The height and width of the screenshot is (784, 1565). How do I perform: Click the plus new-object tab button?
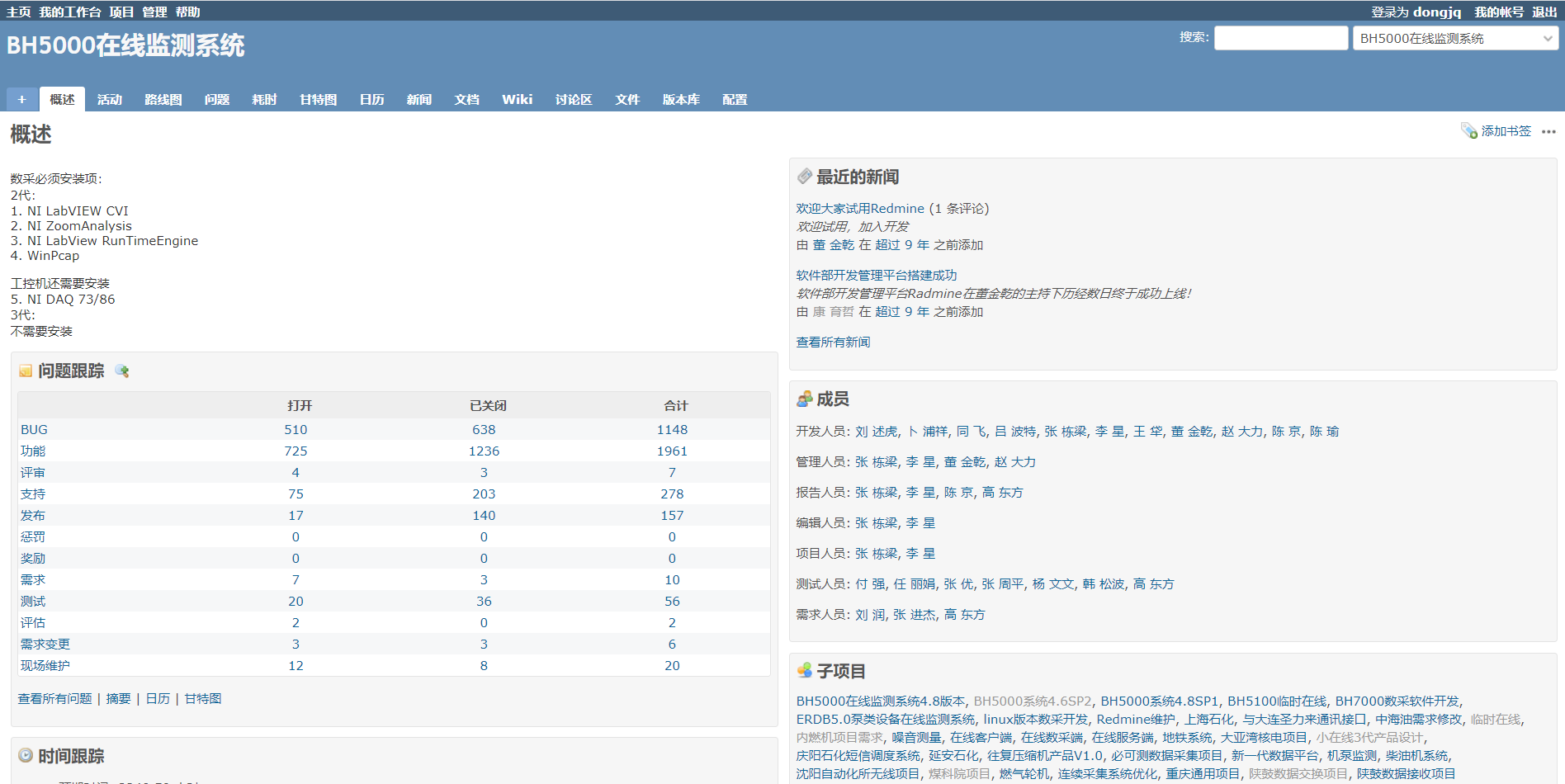coord(22,100)
